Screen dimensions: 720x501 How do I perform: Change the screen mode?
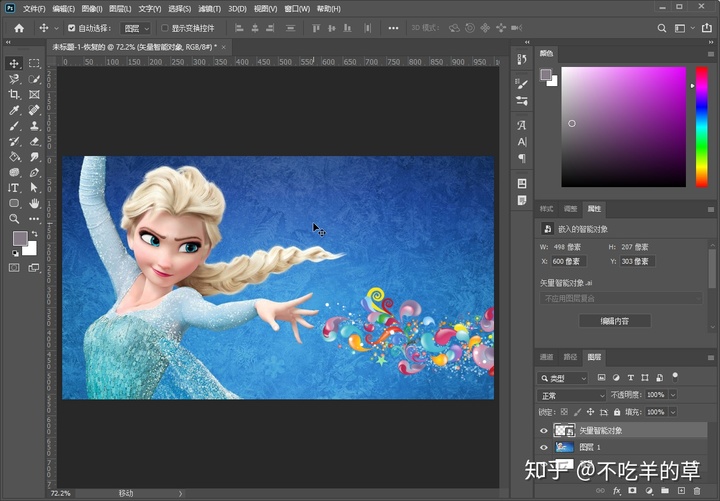click(x=34, y=268)
